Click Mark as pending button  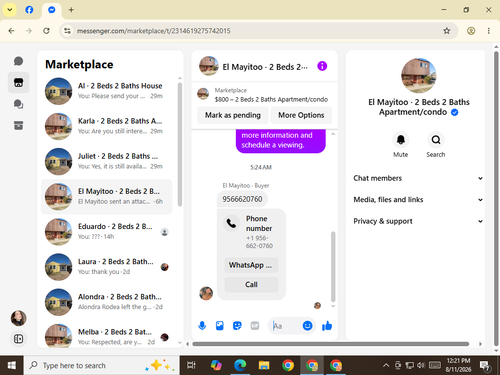click(233, 115)
